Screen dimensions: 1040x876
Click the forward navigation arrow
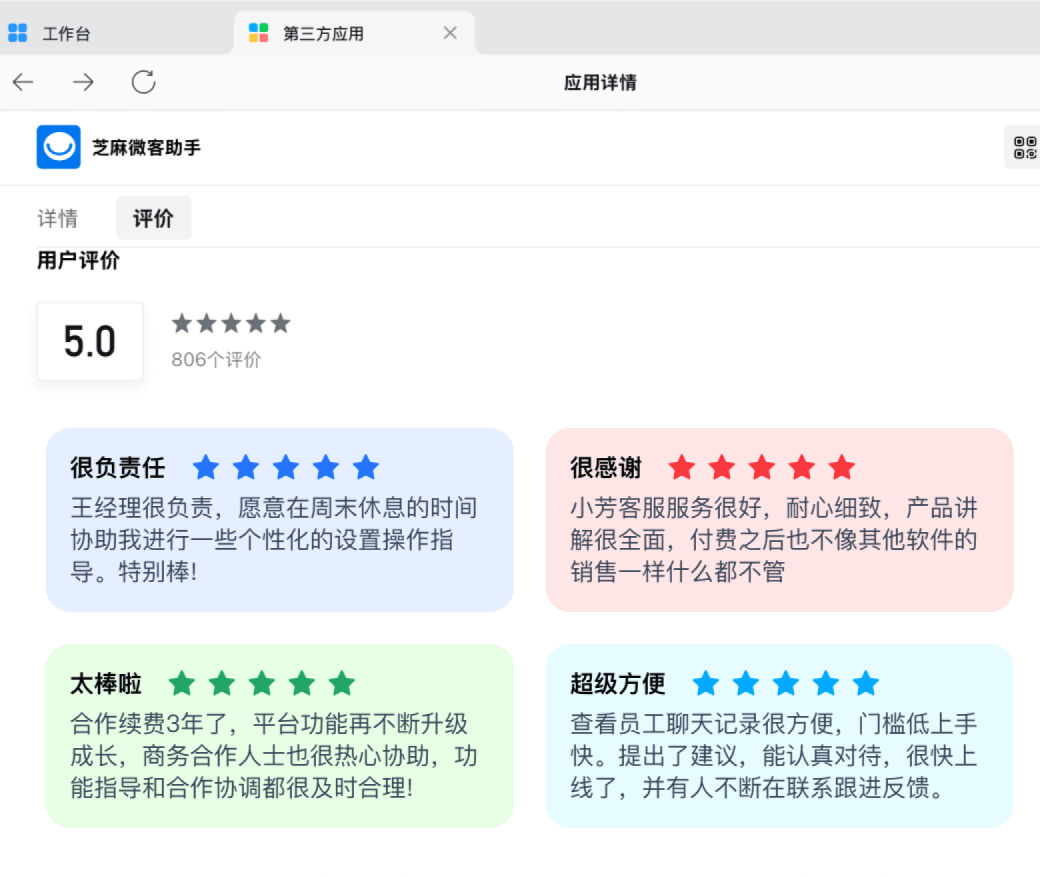pos(83,82)
